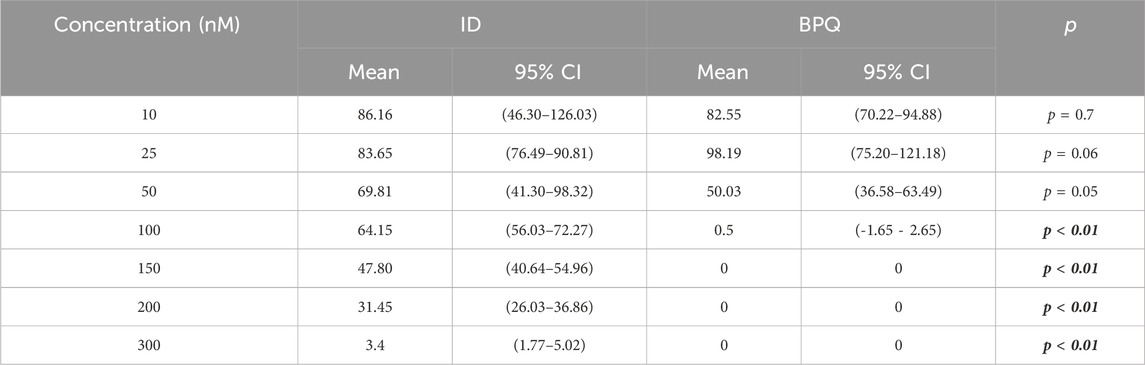Select the ID group header
Image resolution: width=1145 pixels, height=365 pixels.
pyautogui.click(x=472, y=24)
